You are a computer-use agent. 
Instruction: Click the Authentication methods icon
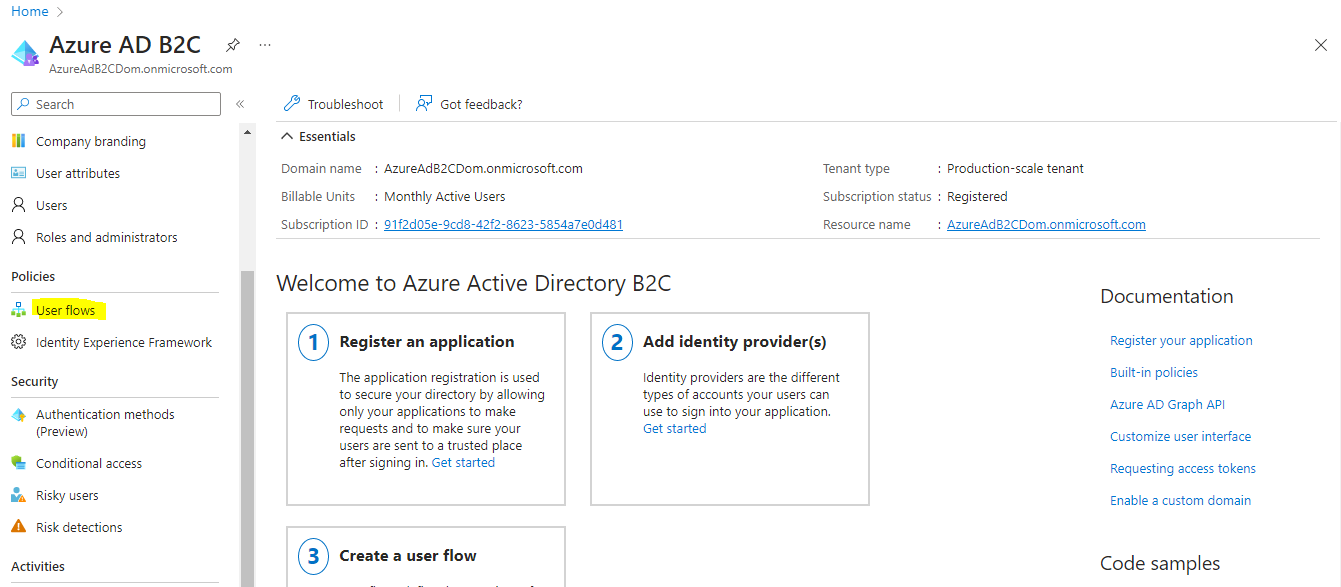pyautogui.click(x=18, y=414)
